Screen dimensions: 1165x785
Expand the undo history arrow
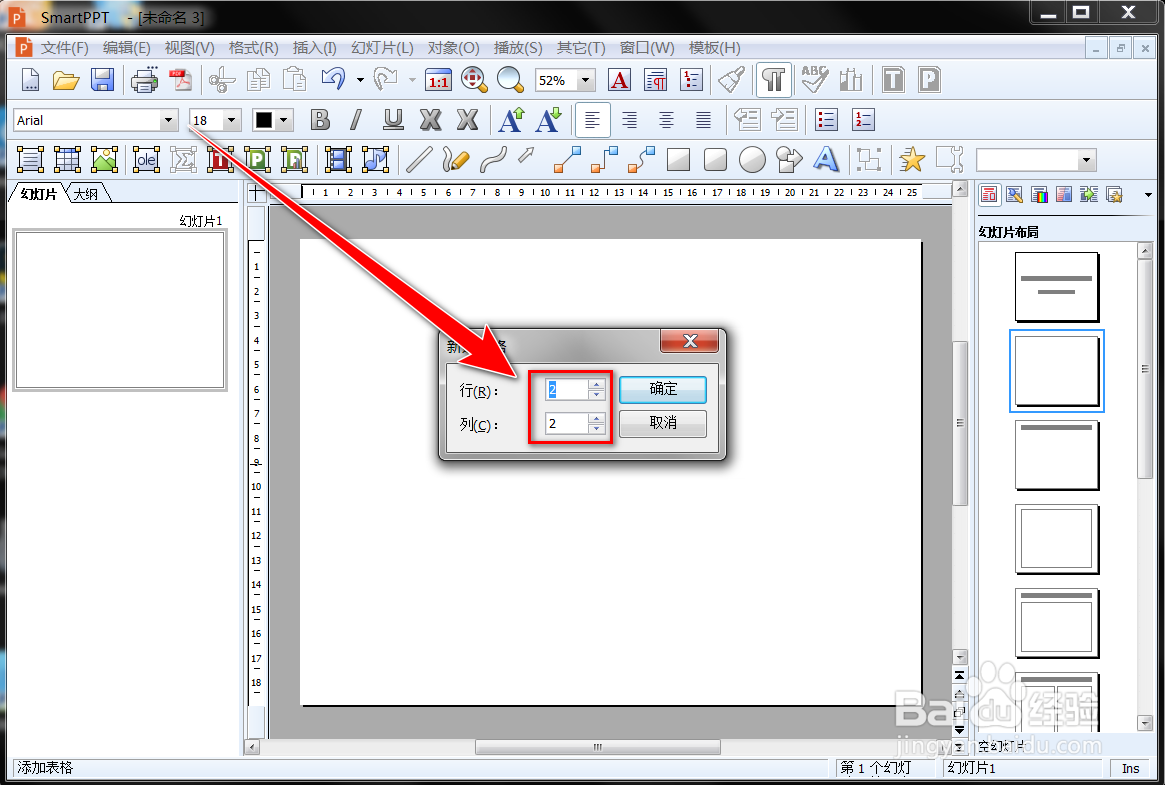[360, 80]
